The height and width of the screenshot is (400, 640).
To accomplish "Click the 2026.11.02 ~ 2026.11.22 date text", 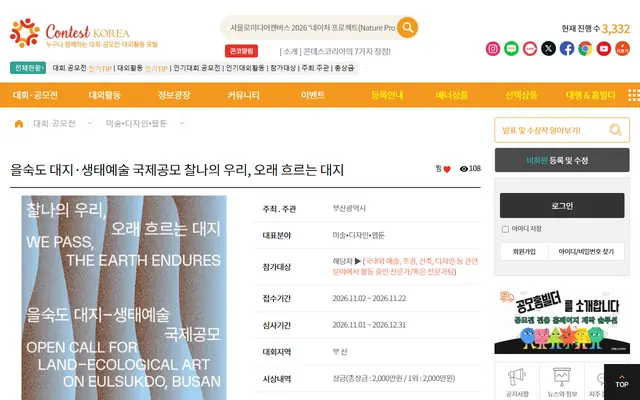I will click(369, 298).
